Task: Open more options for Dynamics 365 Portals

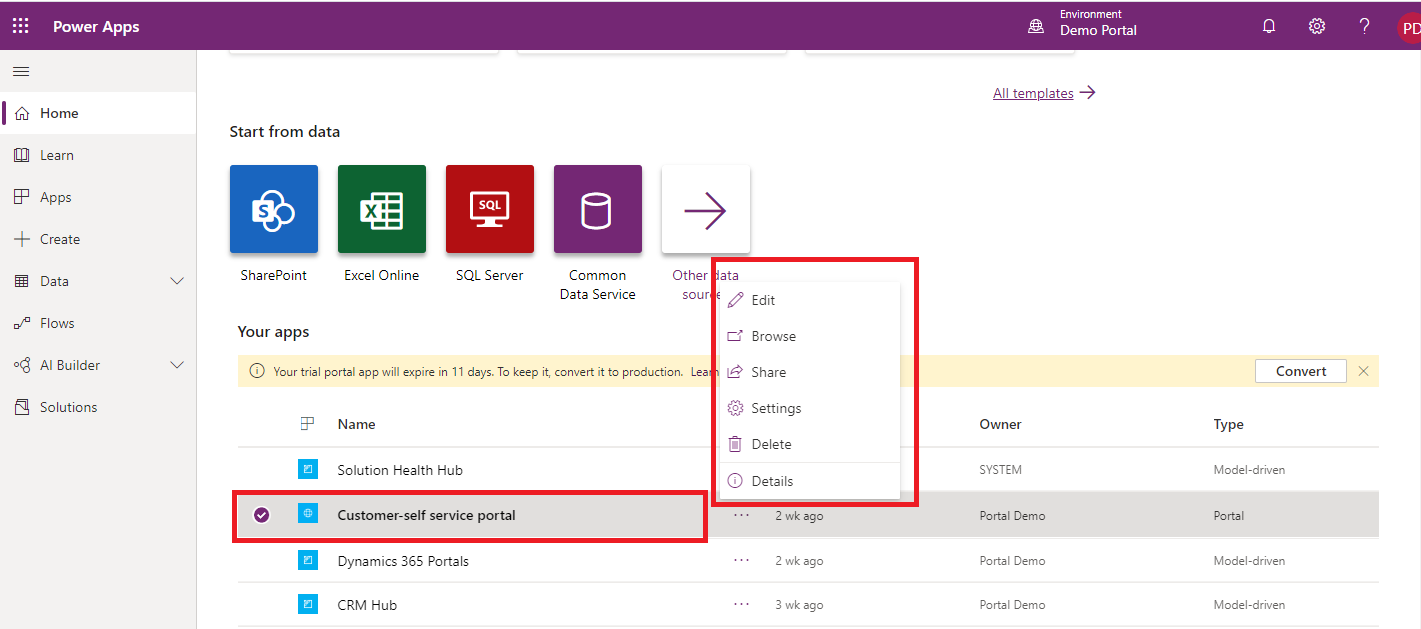Action: point(741,561)
